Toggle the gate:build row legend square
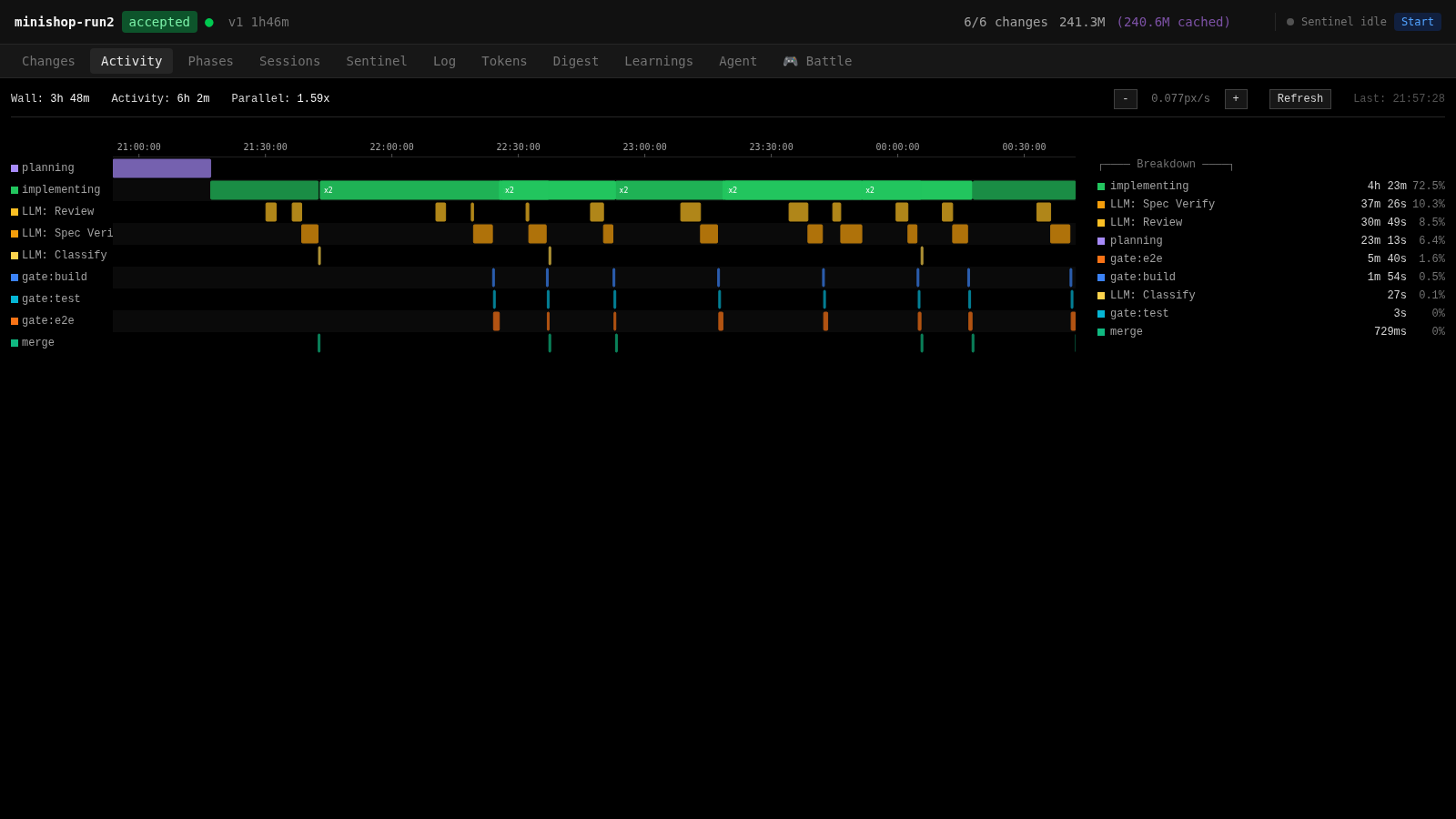The height and width of the screenshot is (819, 1456). [x=13, y=277]
